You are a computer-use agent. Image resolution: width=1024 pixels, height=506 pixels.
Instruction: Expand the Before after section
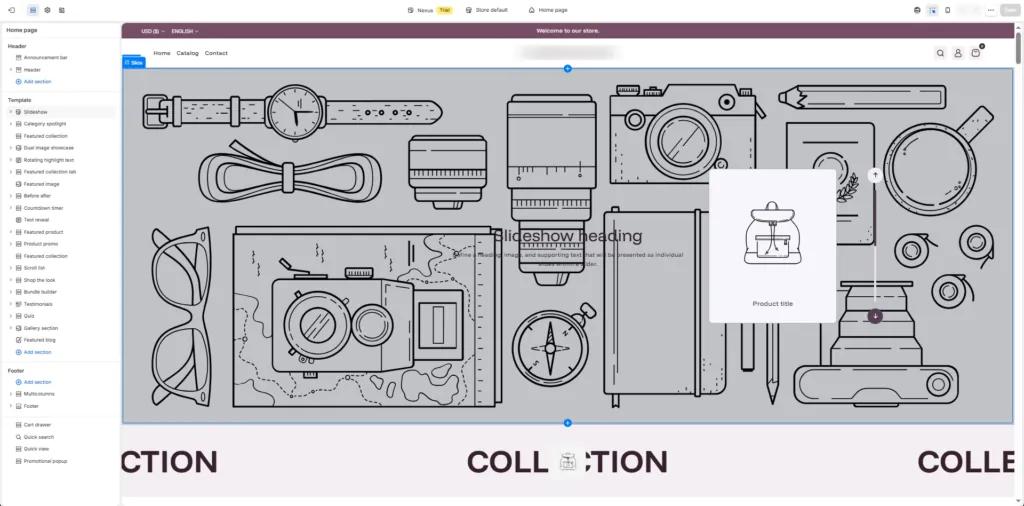pyautogui.click(x=10, y=196)
